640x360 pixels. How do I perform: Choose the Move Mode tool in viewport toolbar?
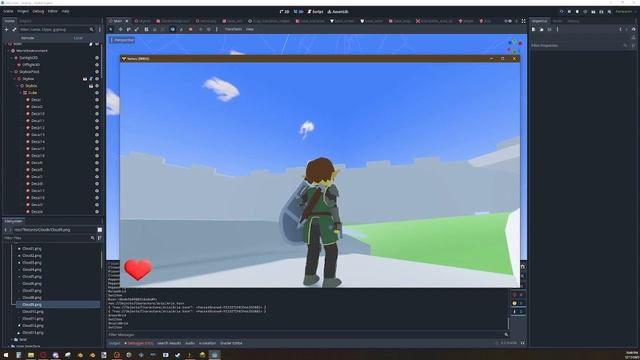tap(120, 29)
